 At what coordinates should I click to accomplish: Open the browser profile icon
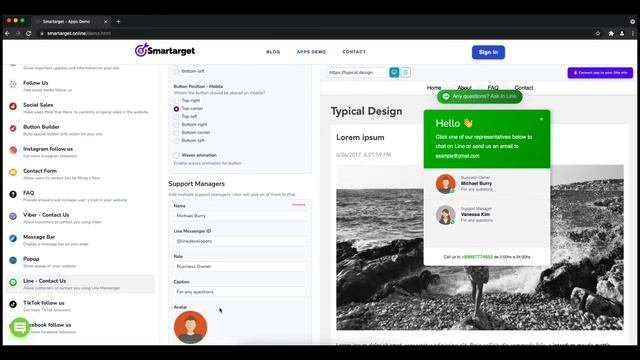622,33
